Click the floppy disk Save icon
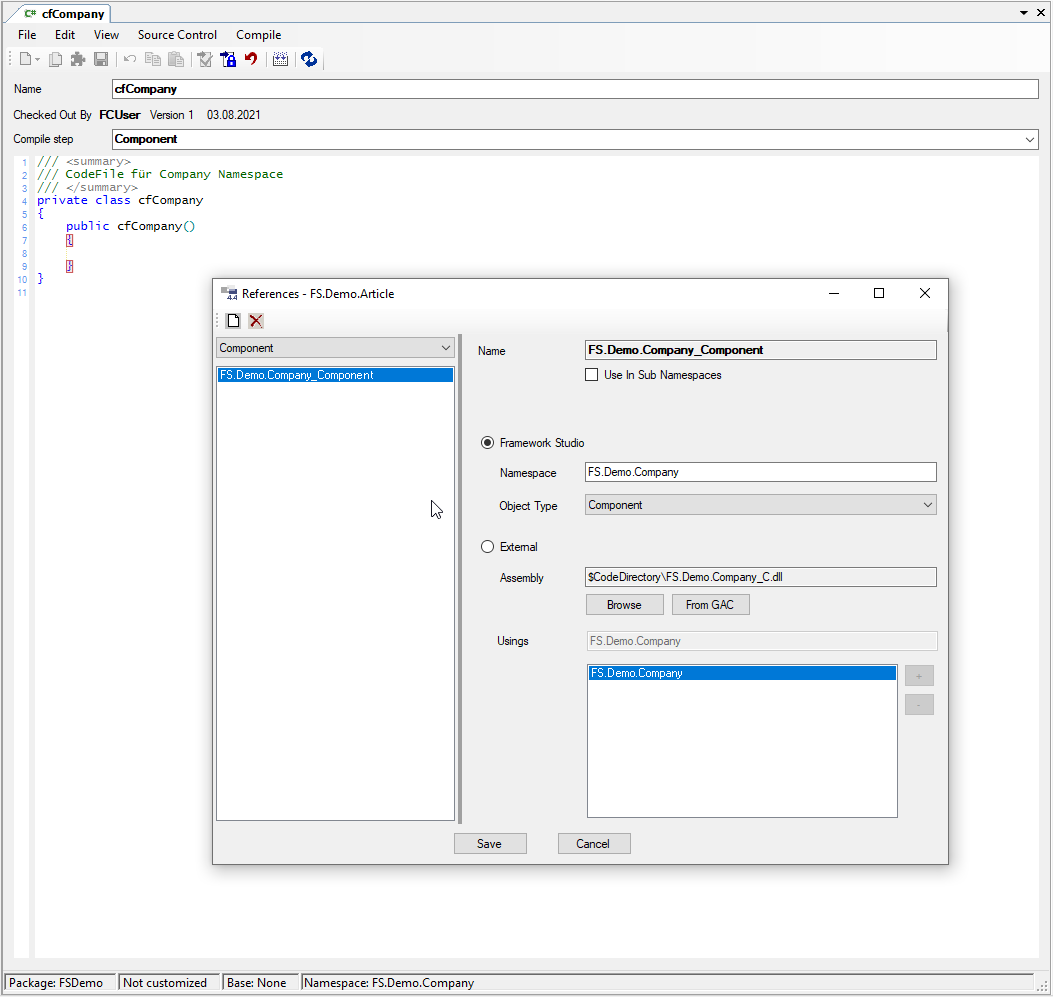 pyautogui.click(x=101, y=59)
